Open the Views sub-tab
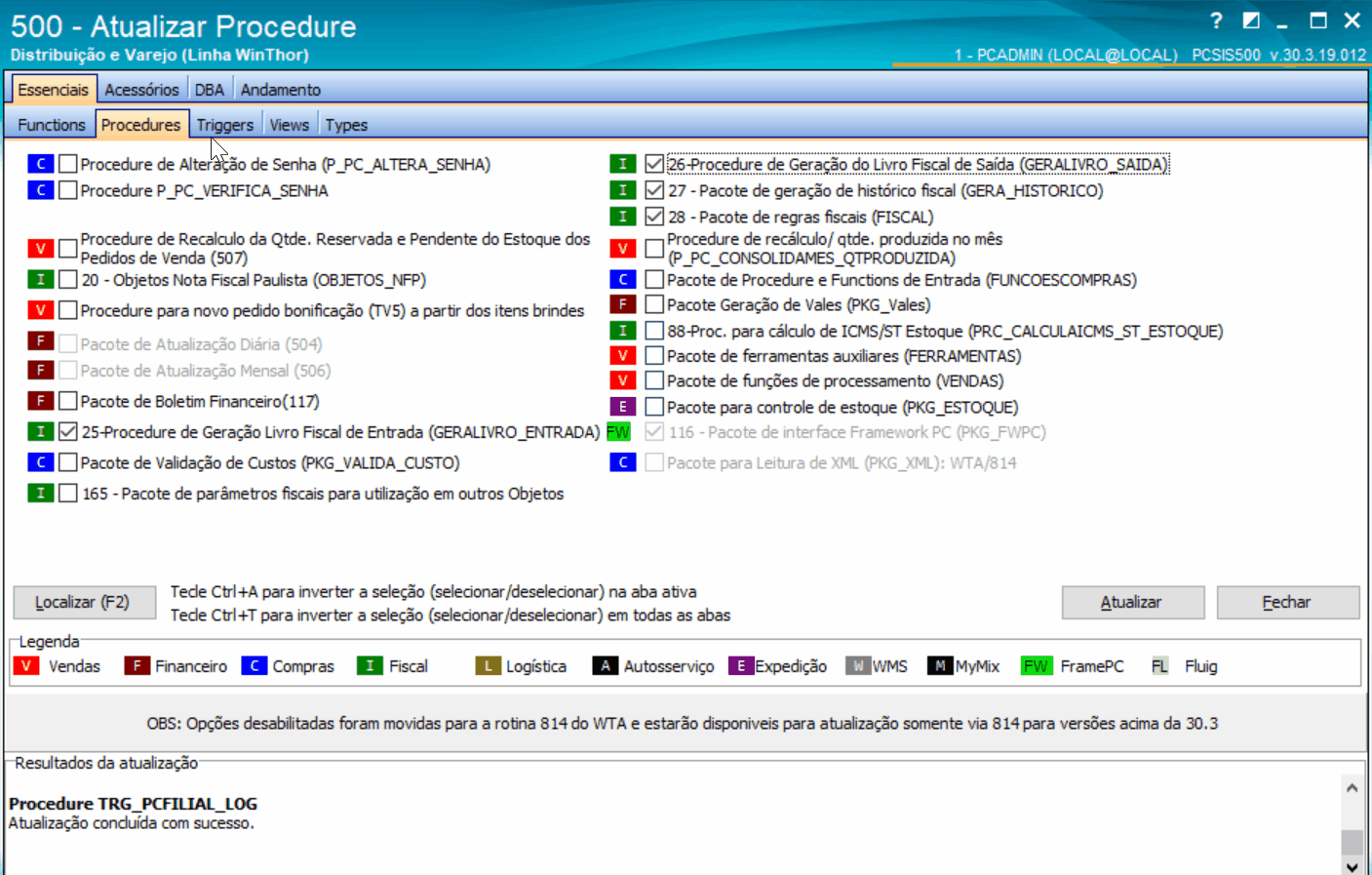The image size is (1372, 875). (x=290, y=125)
